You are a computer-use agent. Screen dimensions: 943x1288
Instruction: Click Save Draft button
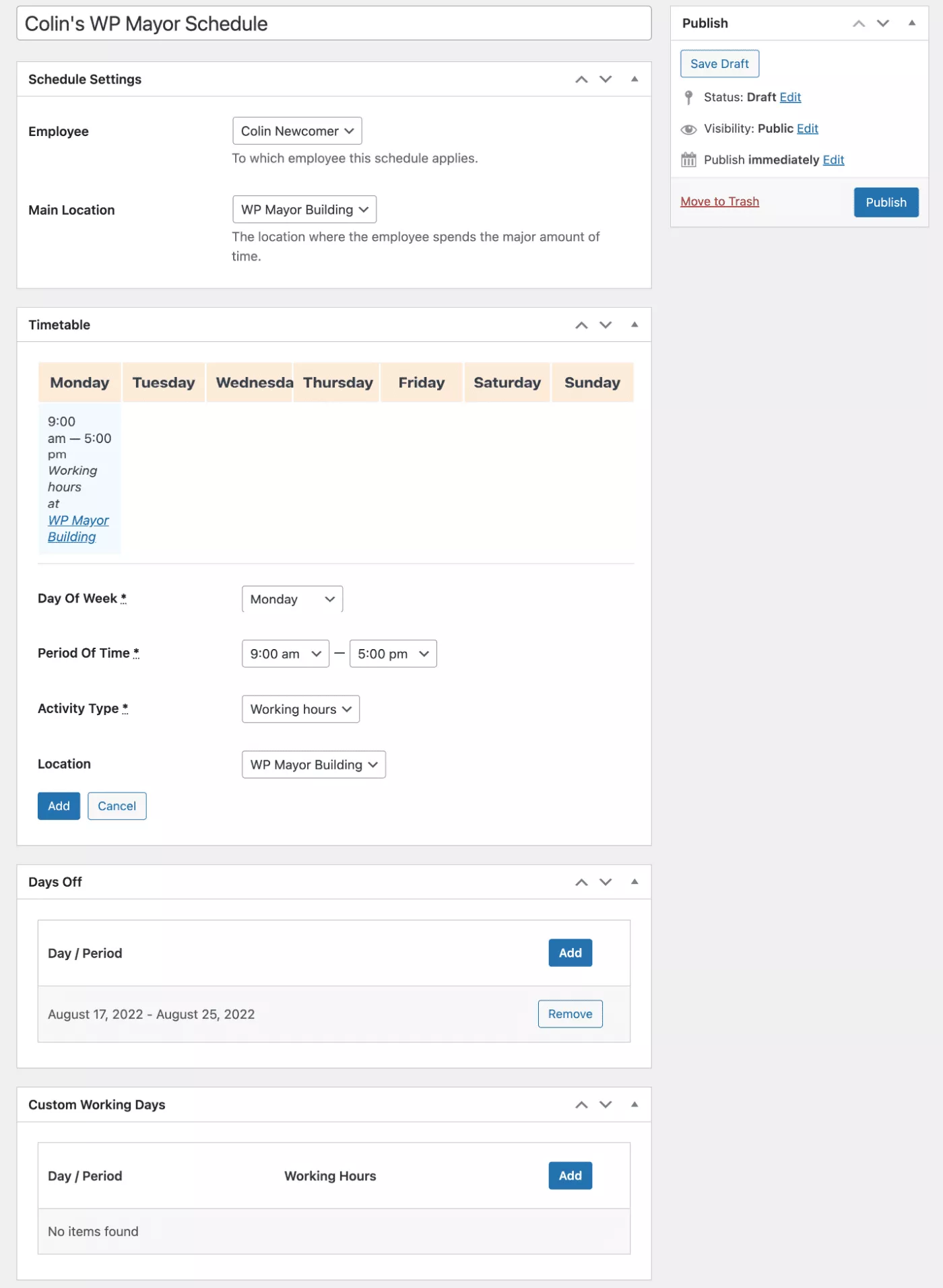[x=719, y=64]
